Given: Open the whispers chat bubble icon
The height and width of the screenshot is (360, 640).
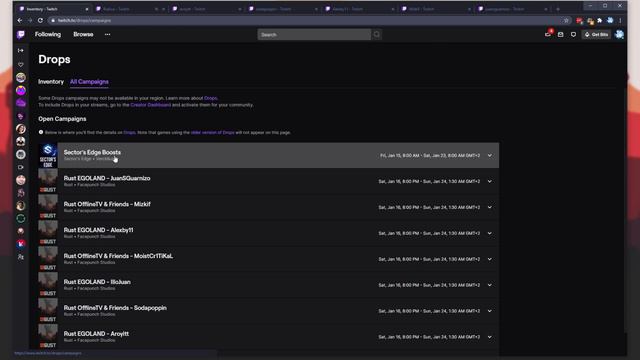Looking at the screenshot, I should coord(573,35).
